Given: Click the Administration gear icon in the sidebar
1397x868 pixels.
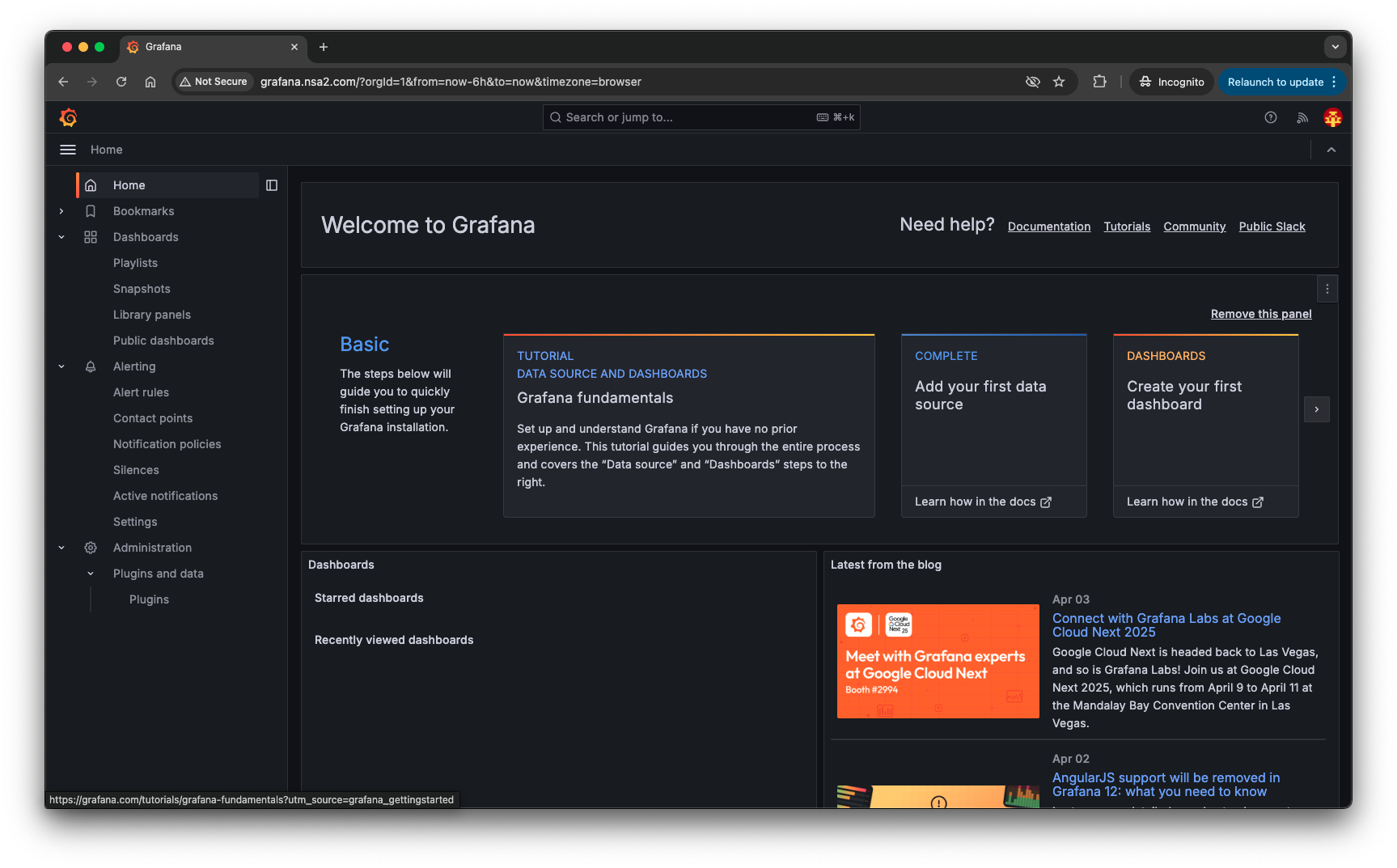Looking at the screenshot, I should coord(91,548).
